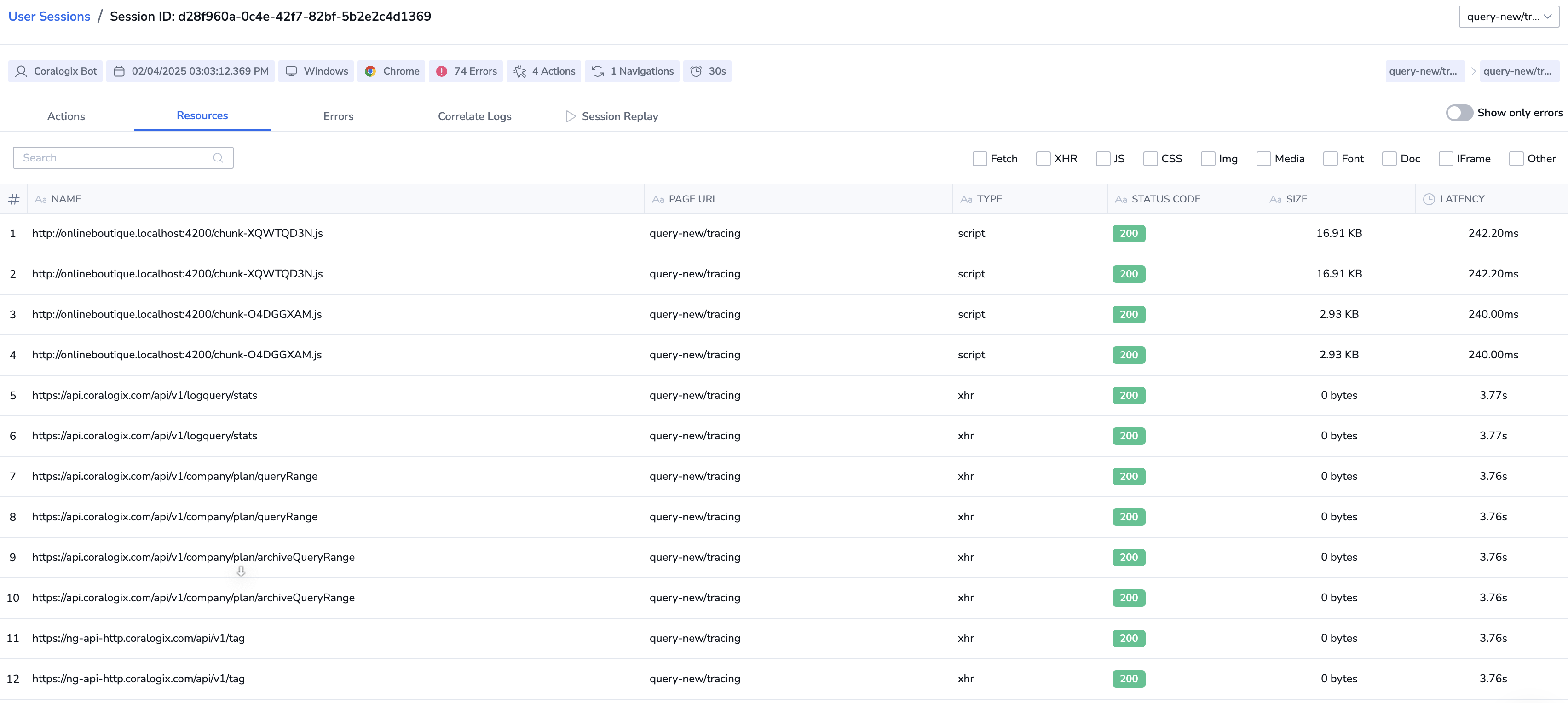Image resolution: width=1568 pixels, height=703 pixels.
Task: Click the Aa icon in the PAGE URL header
Action: pyautogui.click(x=658, y=199)
